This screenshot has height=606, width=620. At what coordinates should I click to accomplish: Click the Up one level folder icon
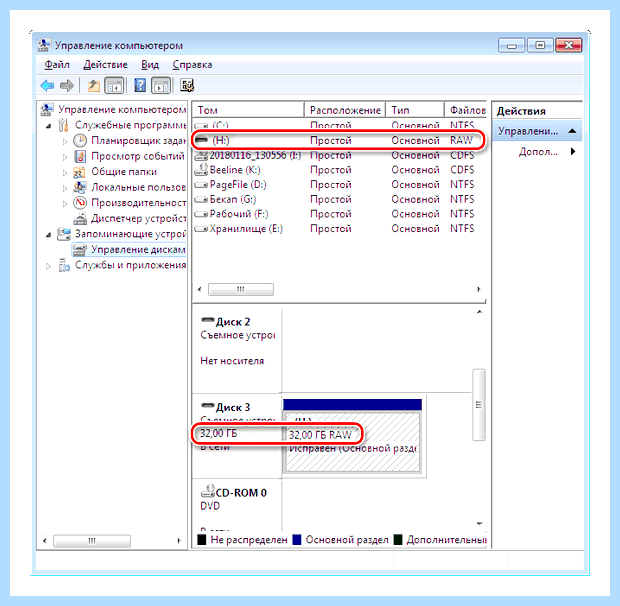tap(93, 85)
